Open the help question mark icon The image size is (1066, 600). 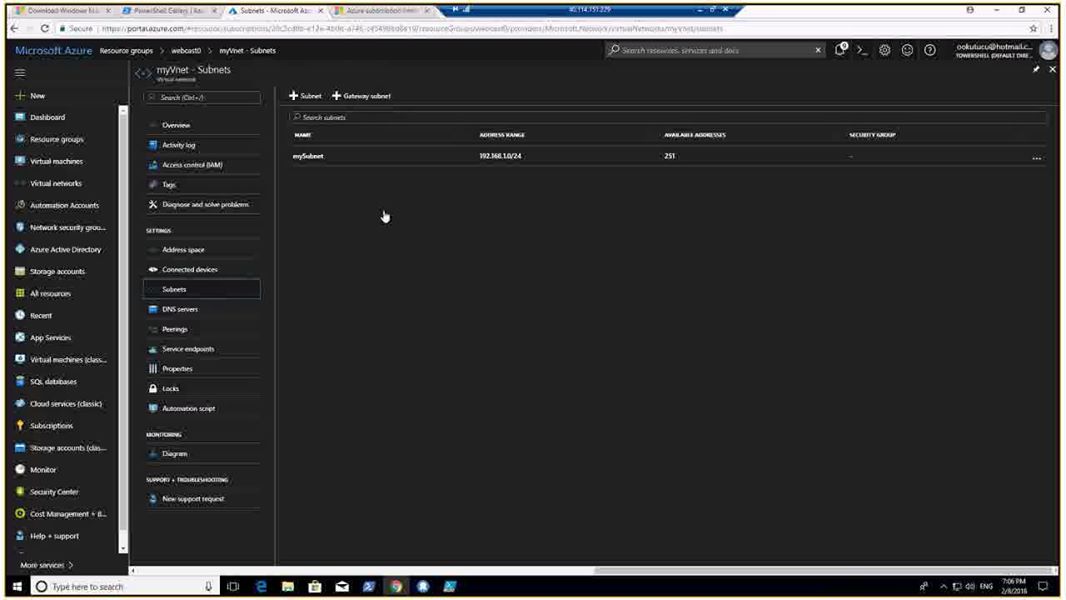pyautogui.click(x=929, y=50)
